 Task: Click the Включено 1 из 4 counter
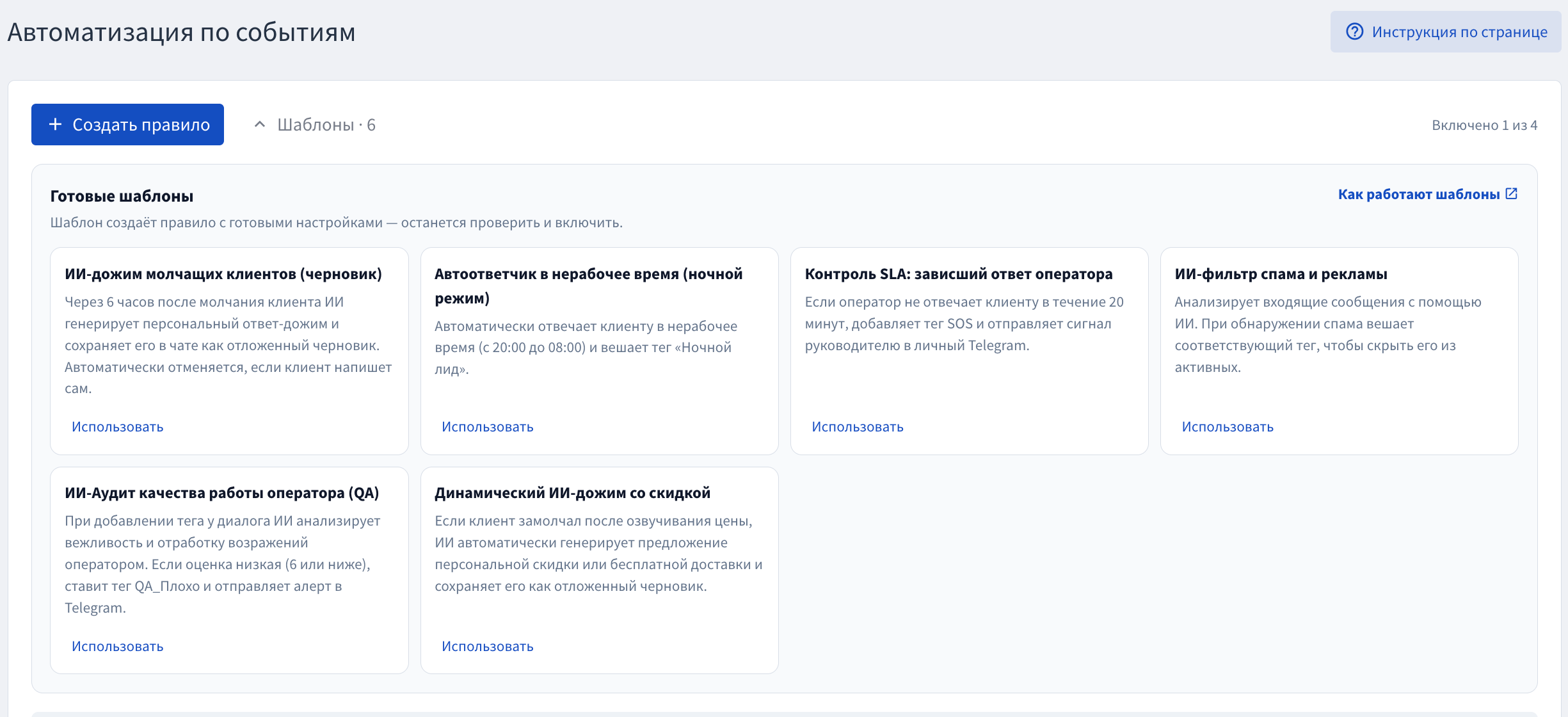click(x=1484, y=125)
